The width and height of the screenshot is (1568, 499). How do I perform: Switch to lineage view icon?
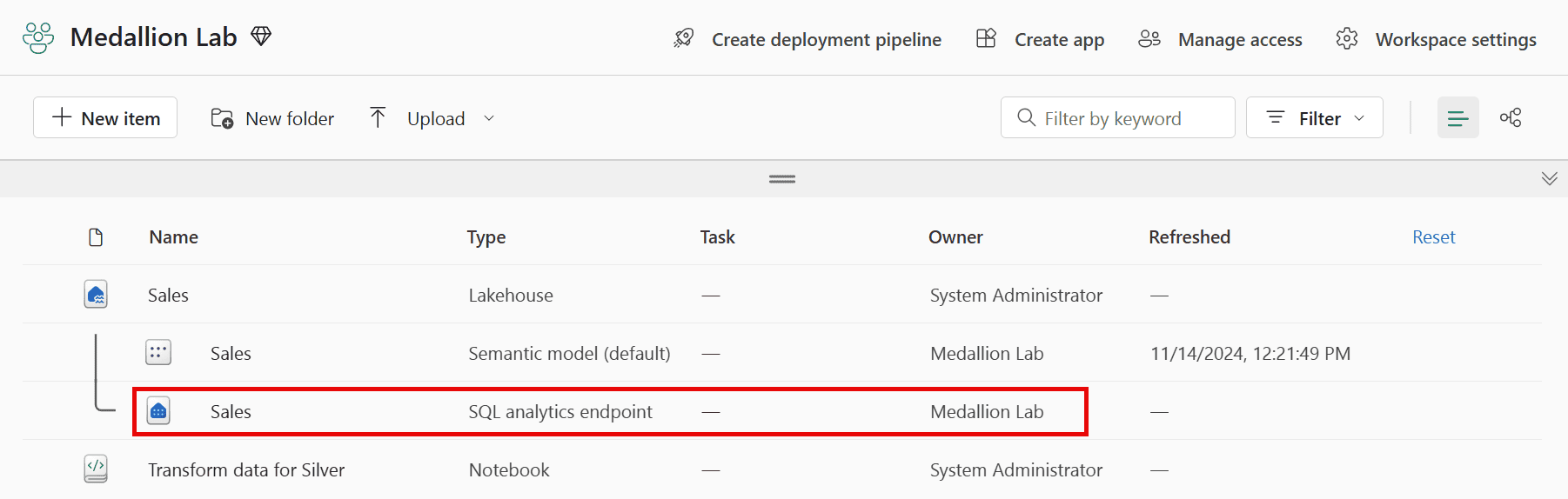click(x=1511, y=118)
